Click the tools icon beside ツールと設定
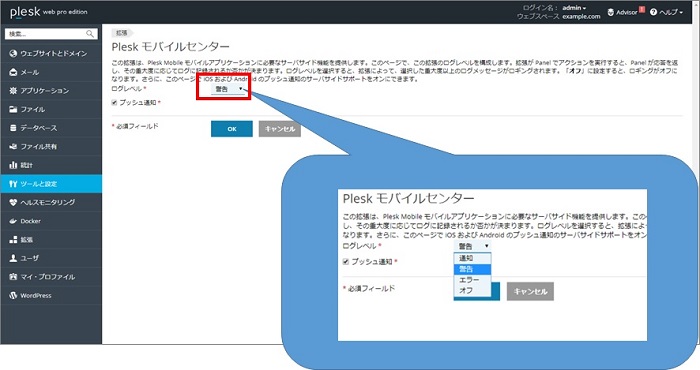700x370 pixels. [13, 184]
